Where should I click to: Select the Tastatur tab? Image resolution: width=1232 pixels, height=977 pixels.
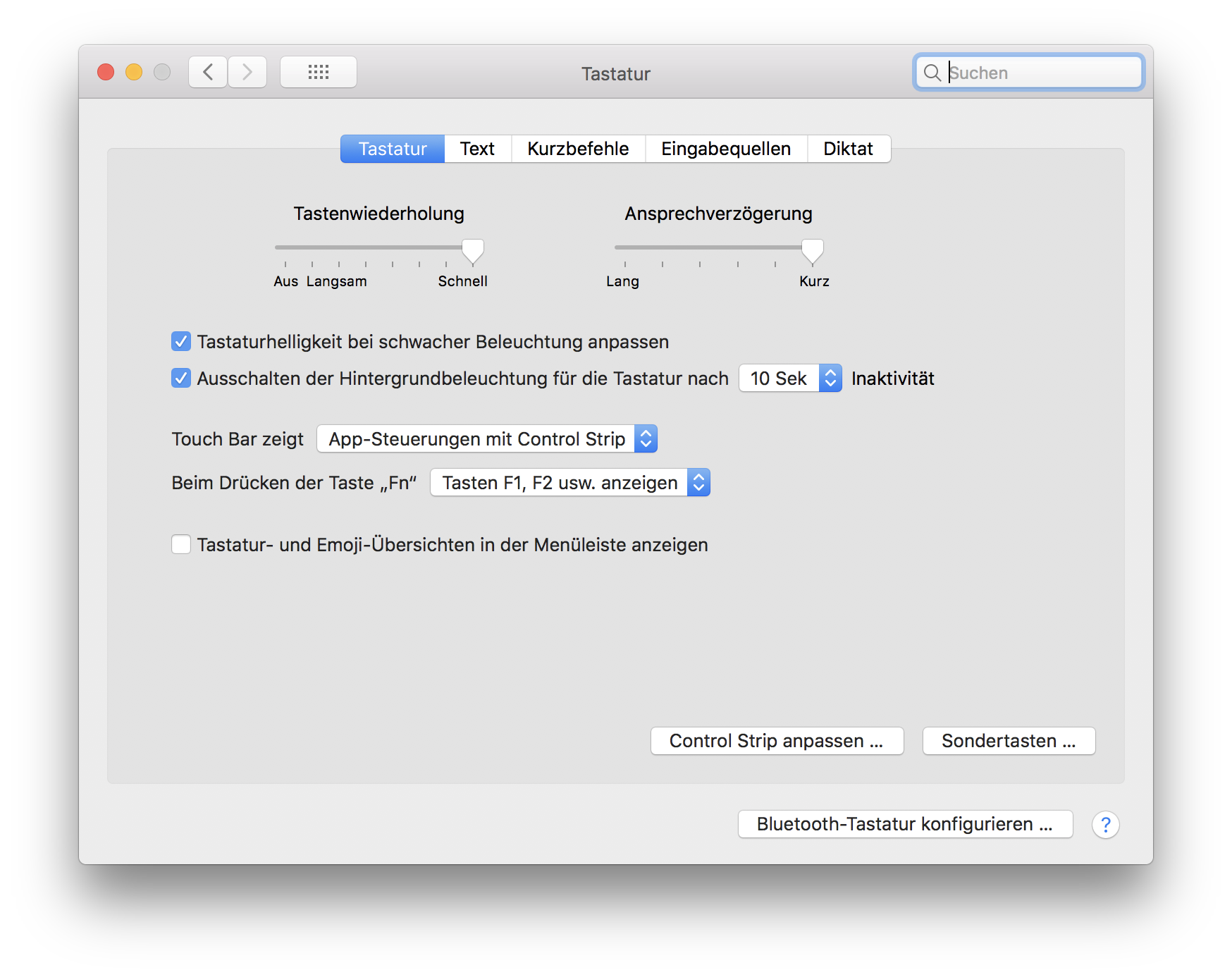[x=393, y=149]
